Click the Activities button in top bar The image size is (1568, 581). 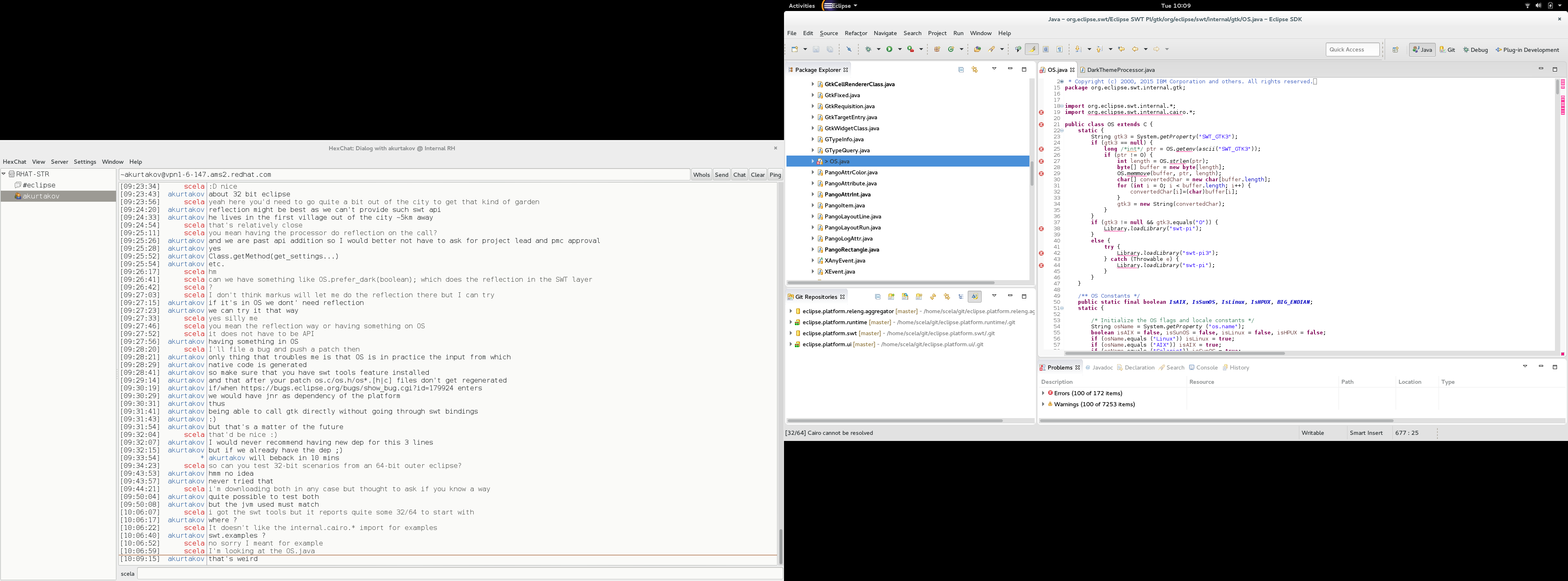(x=802, y=5)
